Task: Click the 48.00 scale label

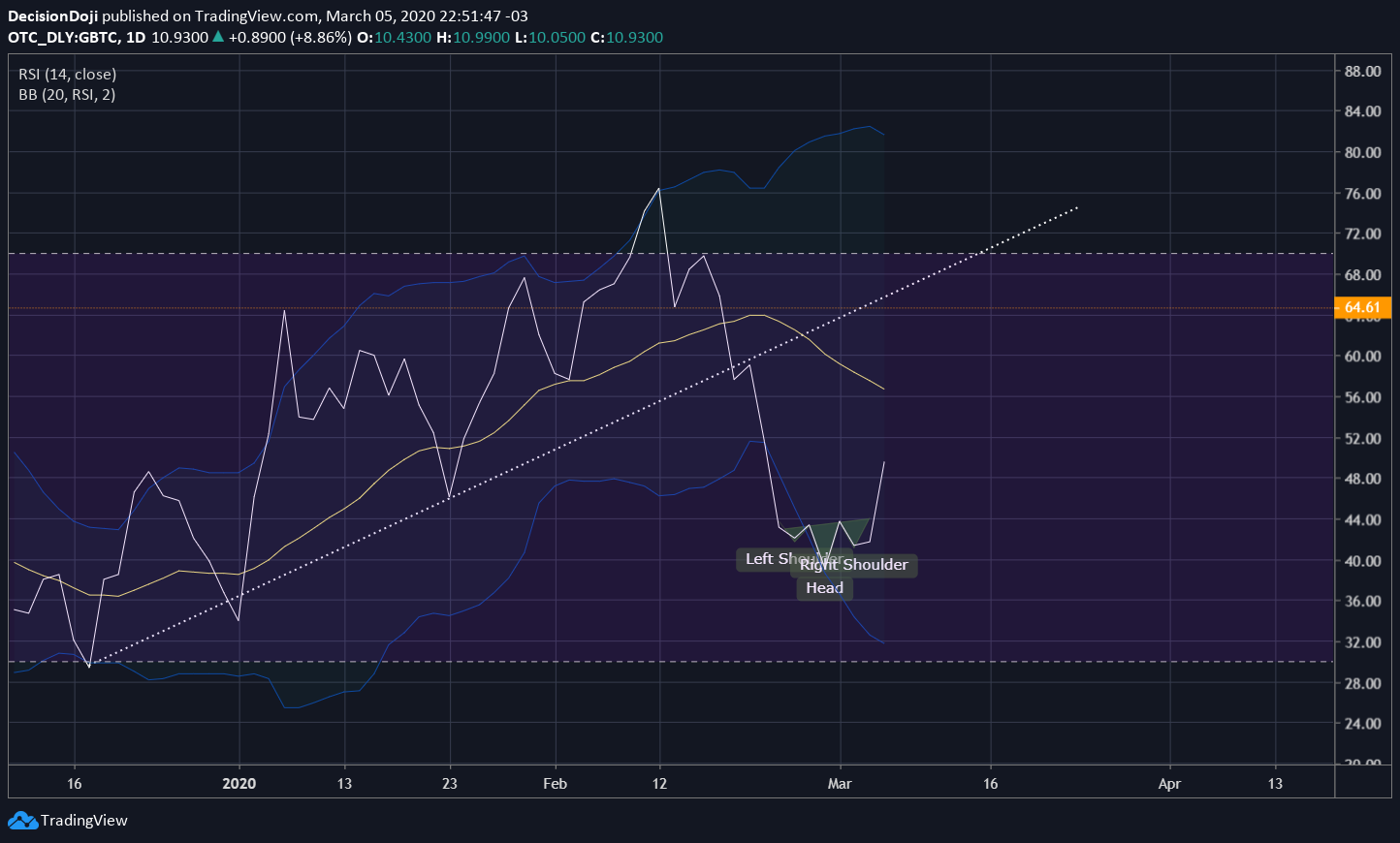Action: pyautogui.click(x=1362, y=480)
